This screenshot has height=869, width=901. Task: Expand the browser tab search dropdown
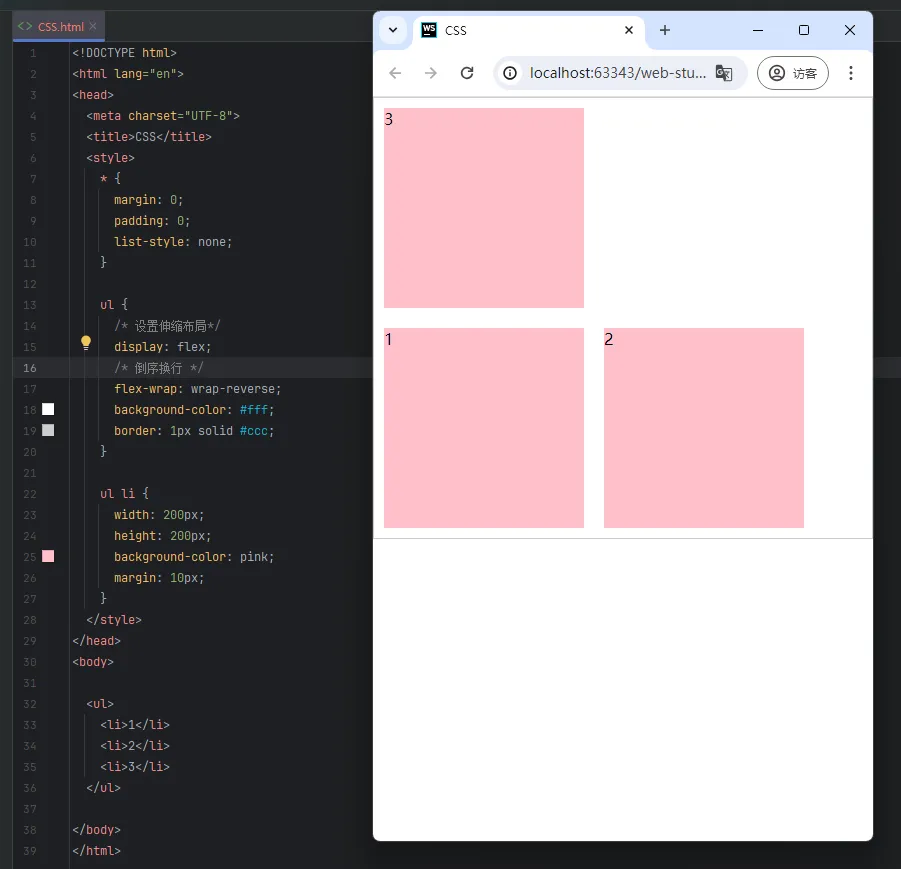click(x=393, y=30)
